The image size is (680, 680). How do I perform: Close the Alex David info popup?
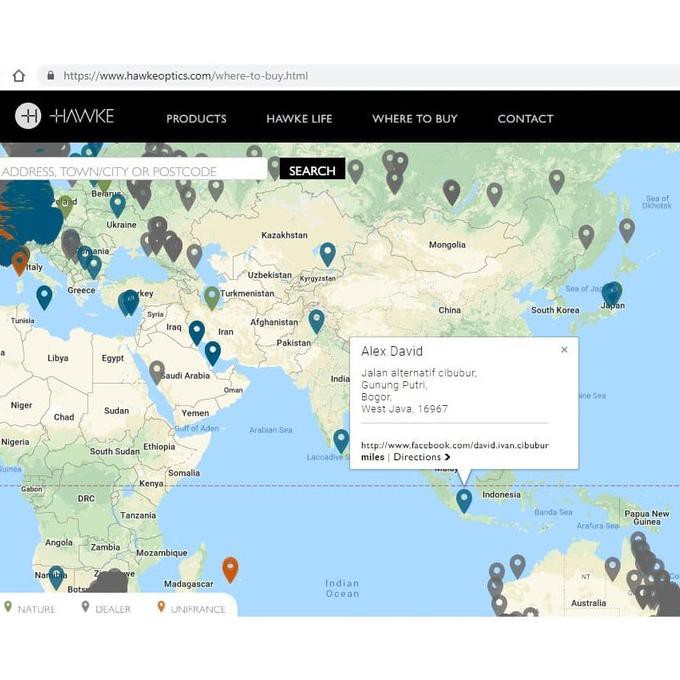(x=564, y=350)
